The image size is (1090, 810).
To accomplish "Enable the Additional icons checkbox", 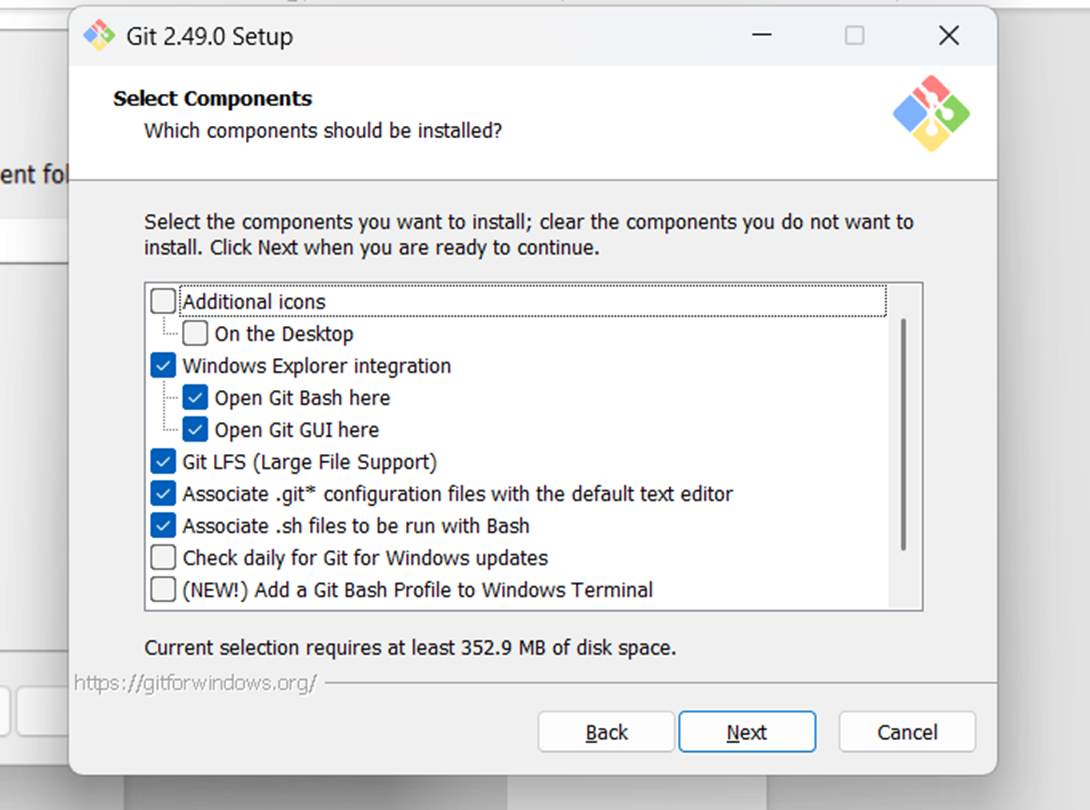I will 163,301.
